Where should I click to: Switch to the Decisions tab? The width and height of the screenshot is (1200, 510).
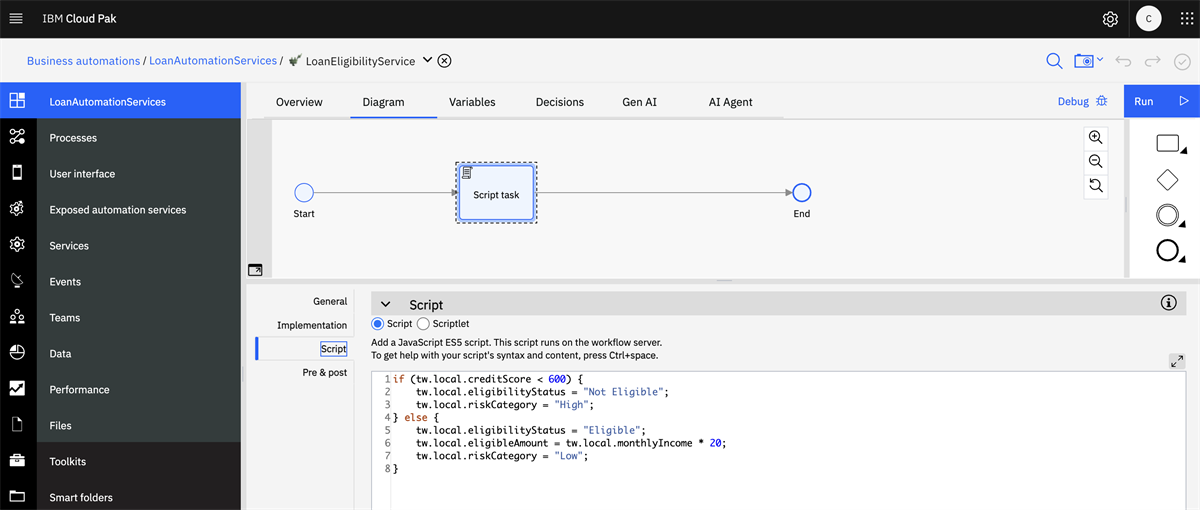pos(560,102)
